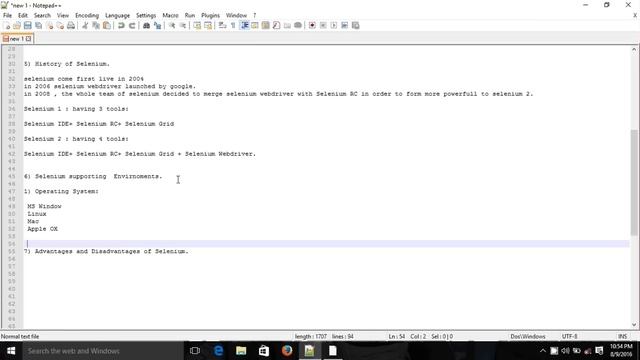Open the Search menu
The width and height of the screenshot is (640, 360).
[42, 16]
